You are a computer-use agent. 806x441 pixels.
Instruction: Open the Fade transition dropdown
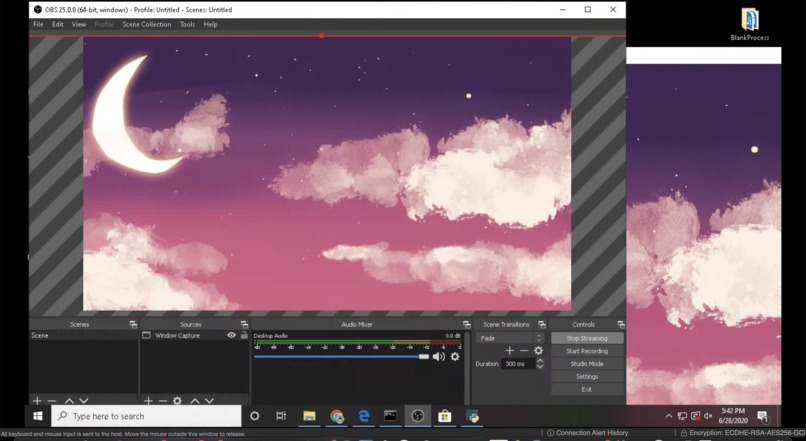click(509, 338)
